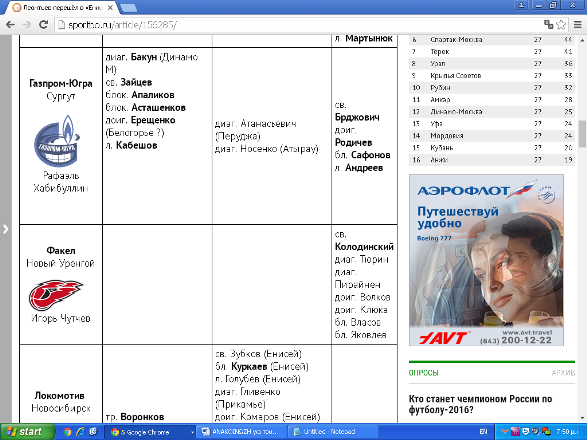Click the player name Колодинский
Image resolution: width=587 pixels, height=440 pixels.
coord(364,247)
